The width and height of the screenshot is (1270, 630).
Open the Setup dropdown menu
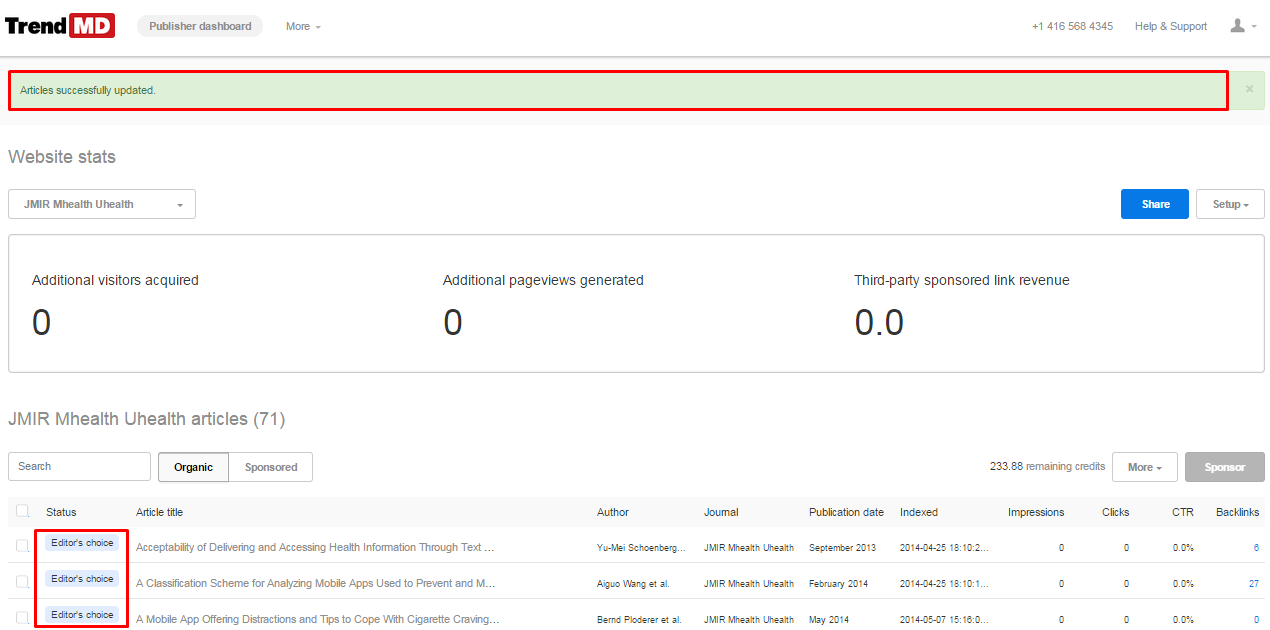tap(1230, 204)
